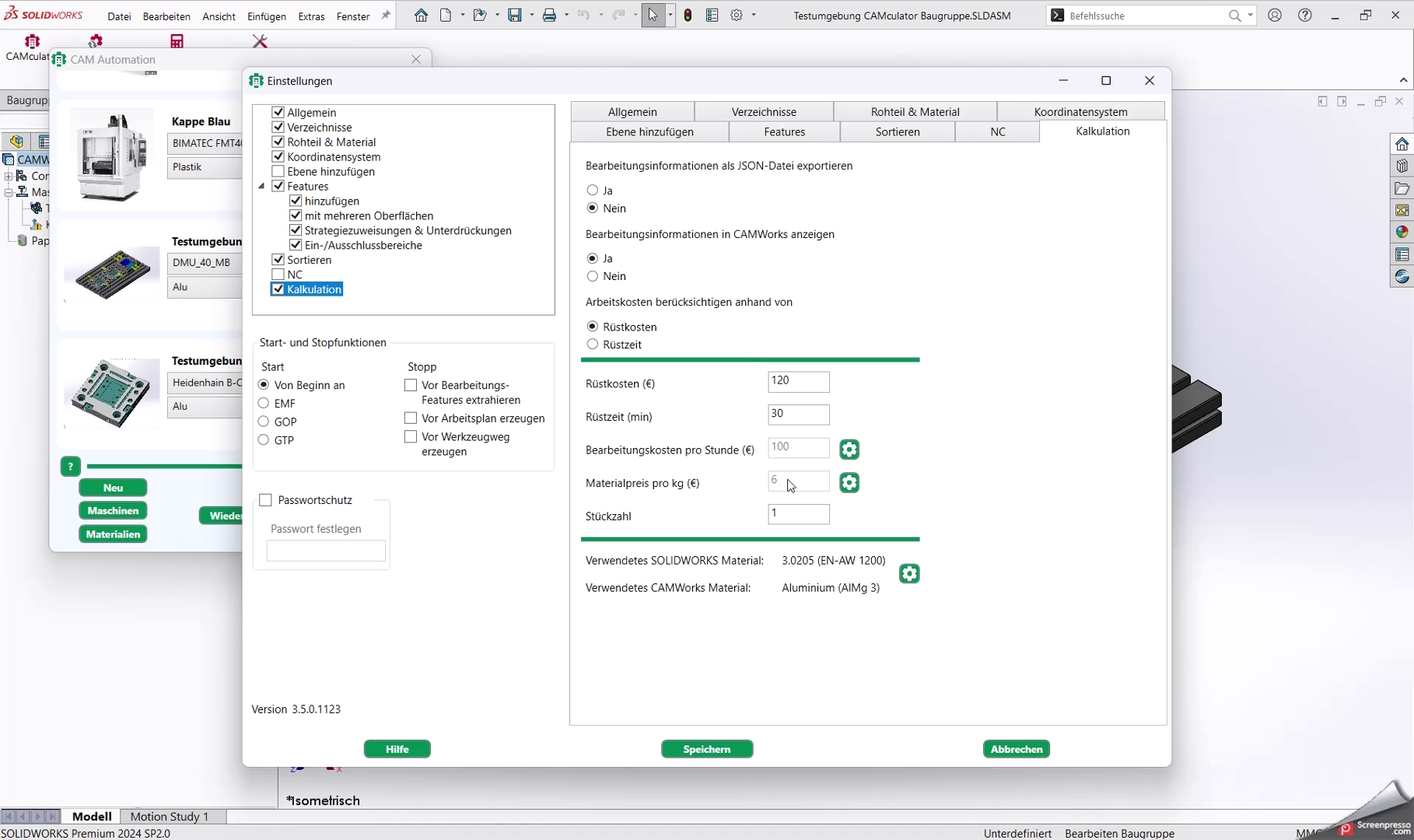
Task: Open gear settings for Materialpreis pro kg
Action: (849, 483)
